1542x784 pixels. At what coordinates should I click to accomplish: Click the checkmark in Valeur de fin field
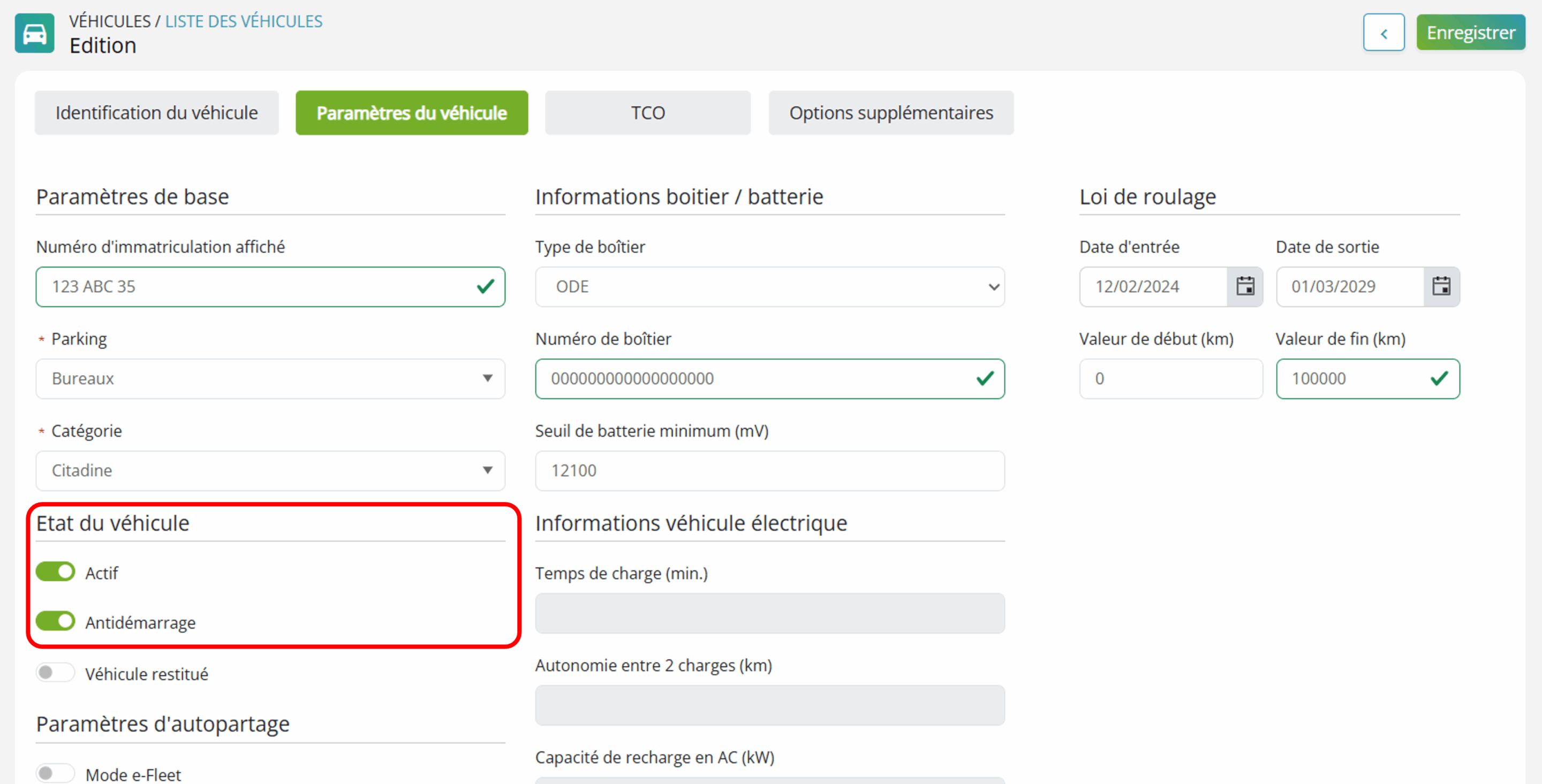1439,379
